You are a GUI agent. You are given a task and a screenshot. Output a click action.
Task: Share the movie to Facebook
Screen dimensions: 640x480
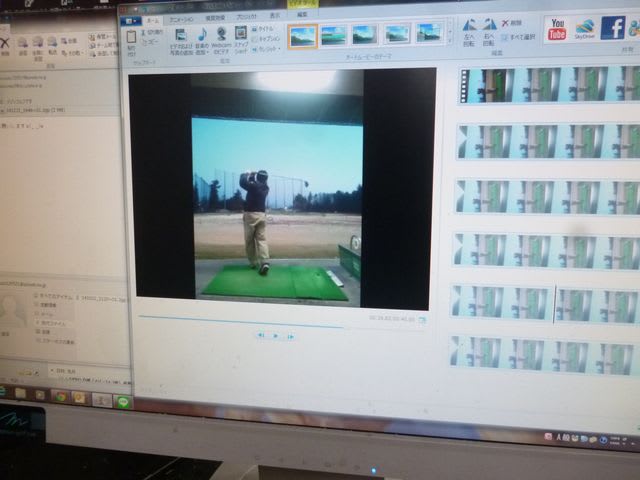click(613, 27)
